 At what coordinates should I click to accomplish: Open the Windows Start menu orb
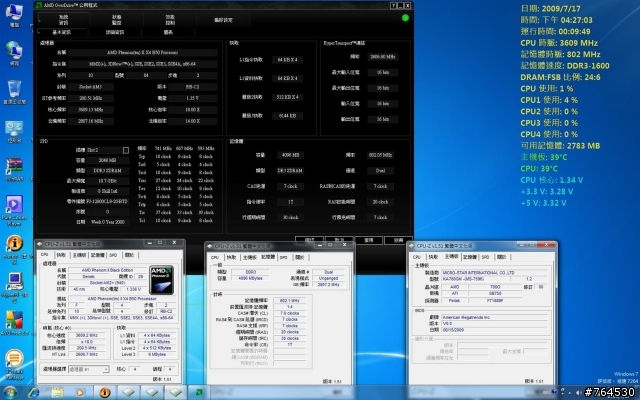click(10, 393)
